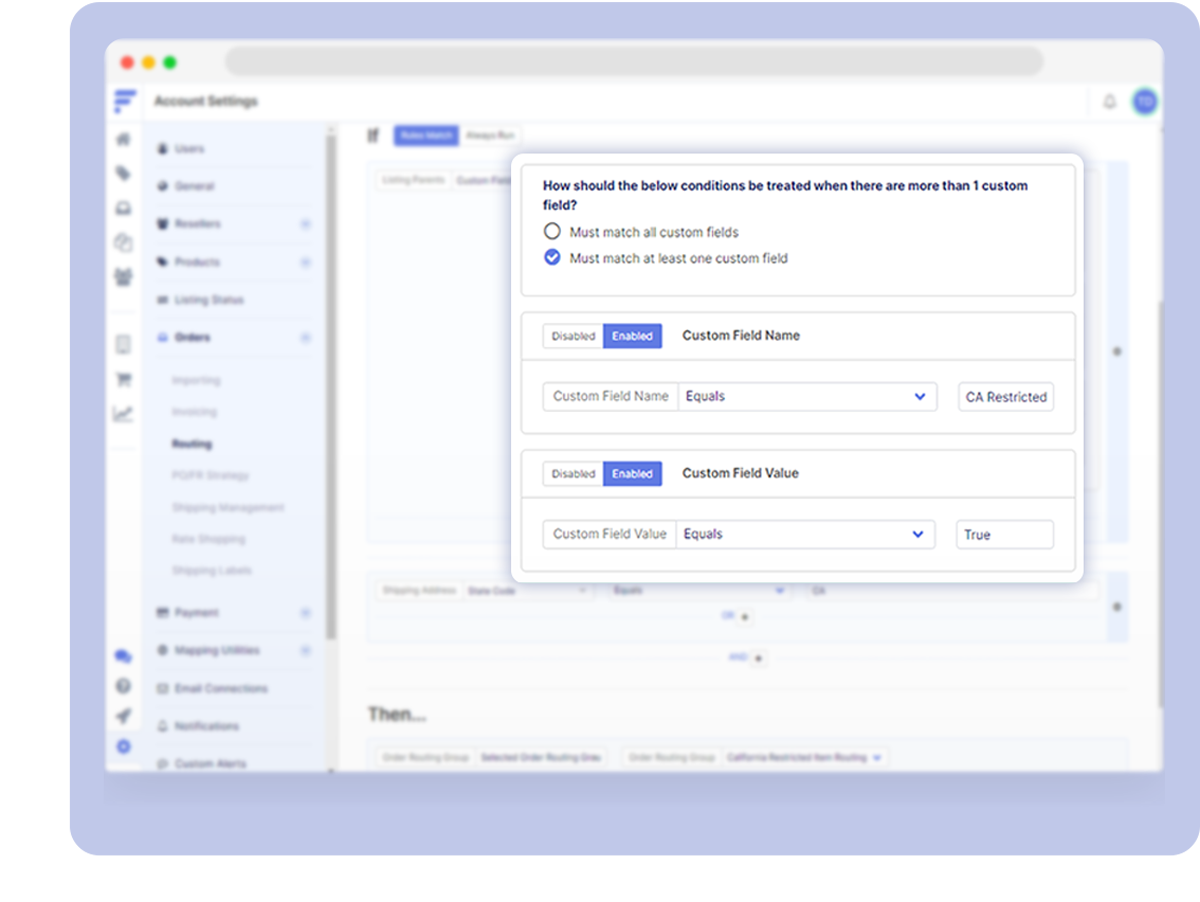This screenshot has width=1200, height=902.
Task: Disable the Custom Field Name condition
Action: coord(573,336)
